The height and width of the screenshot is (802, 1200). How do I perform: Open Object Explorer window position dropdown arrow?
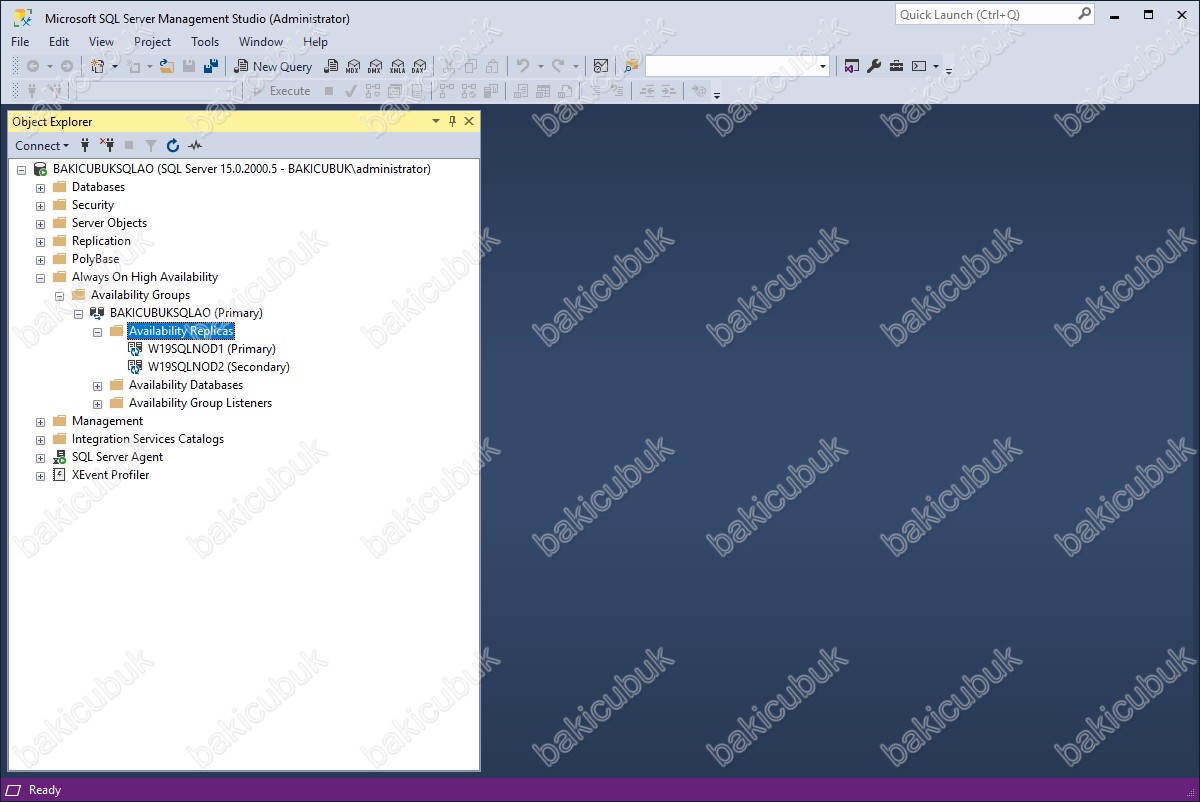(x=436, y=121)
